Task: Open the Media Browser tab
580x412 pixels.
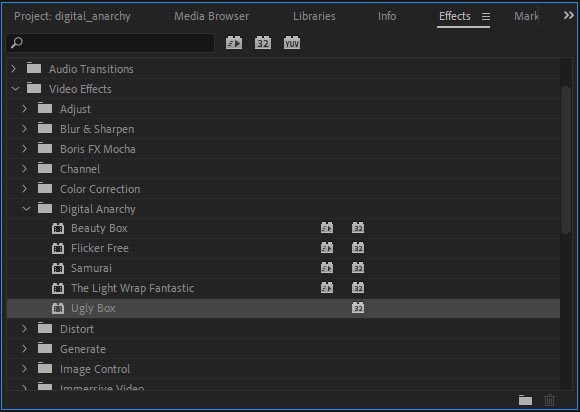Action: 212,16
